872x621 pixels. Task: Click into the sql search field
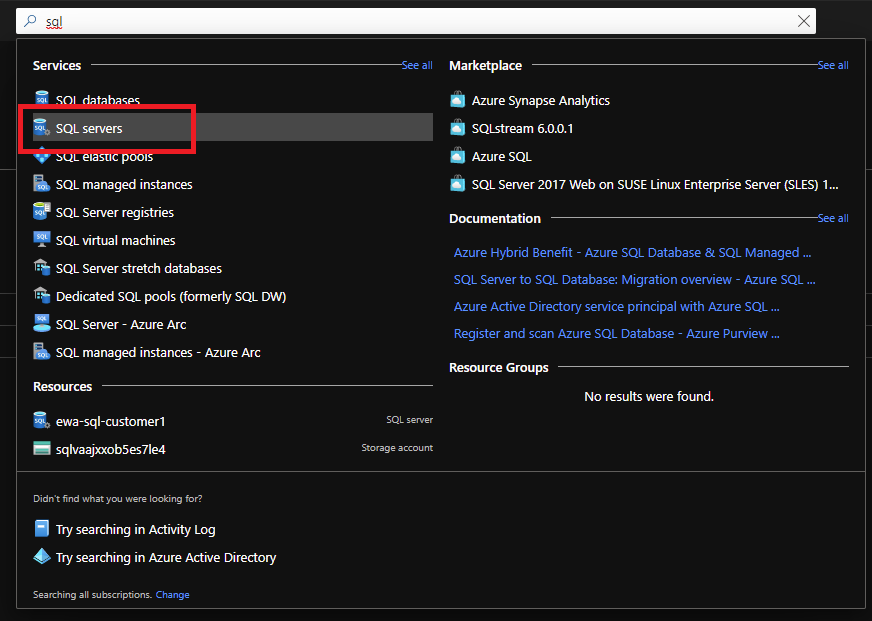(x=400, y=21)
